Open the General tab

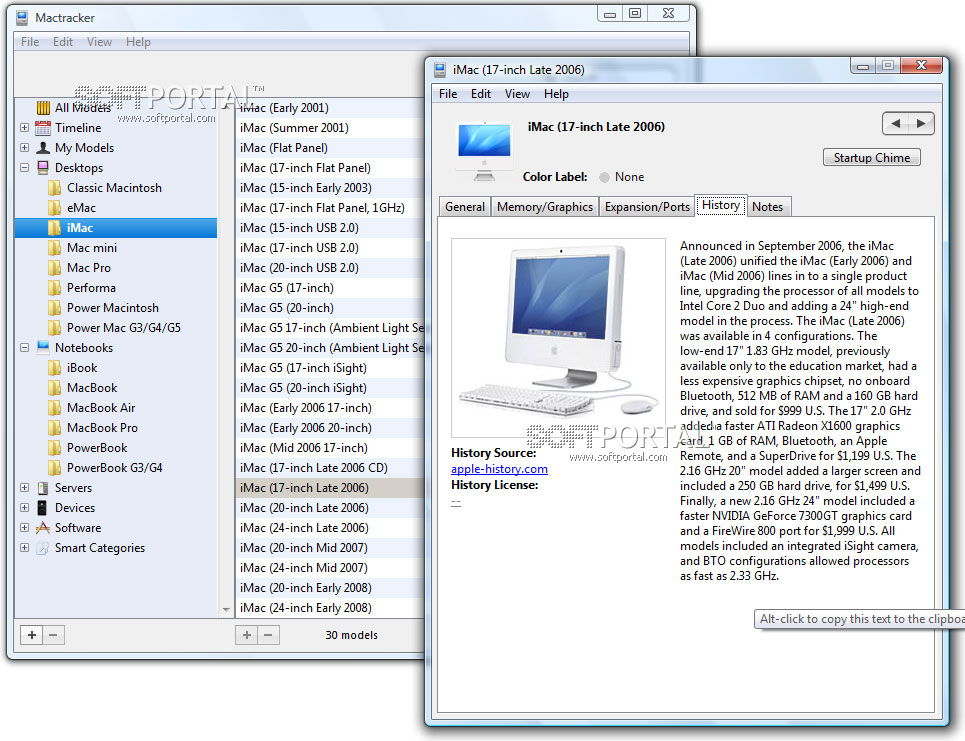point(465,207)
